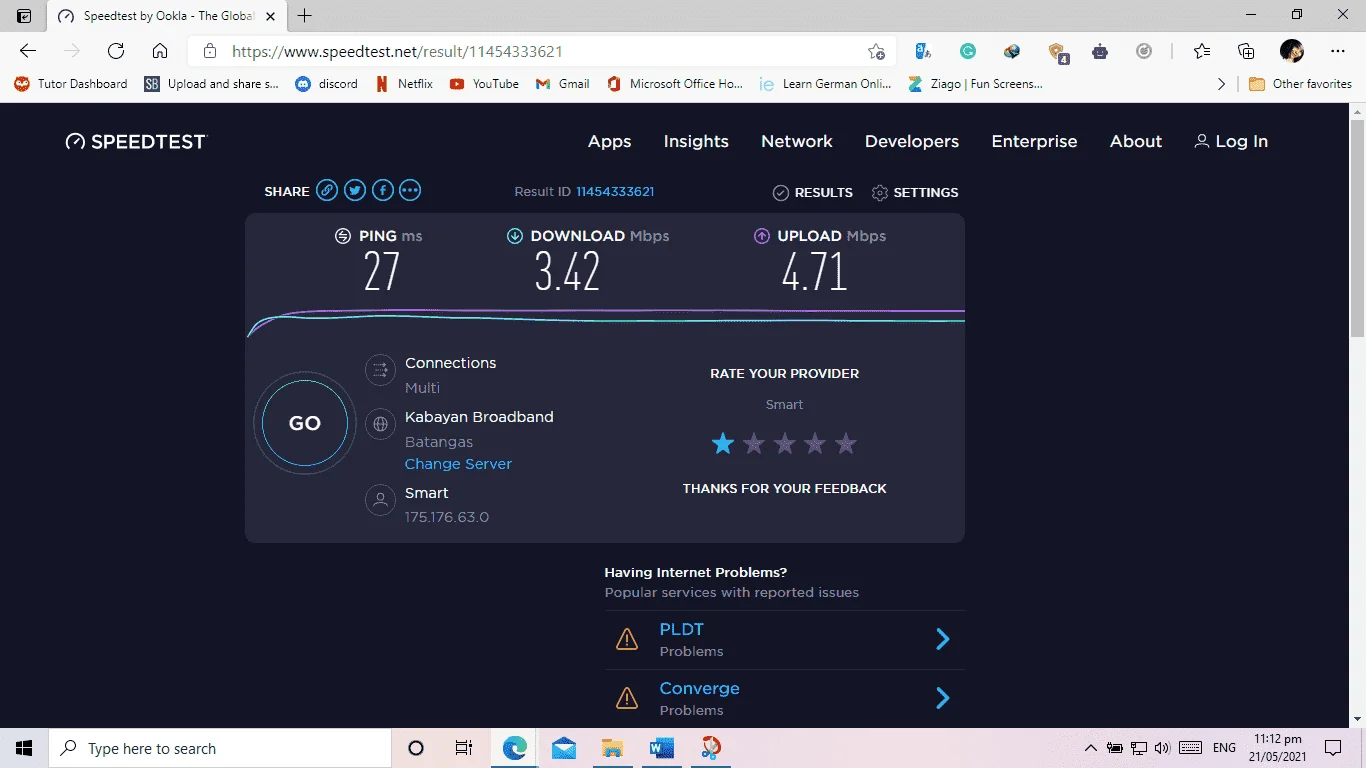Open the RESULTS history

(x=813, y=192)
